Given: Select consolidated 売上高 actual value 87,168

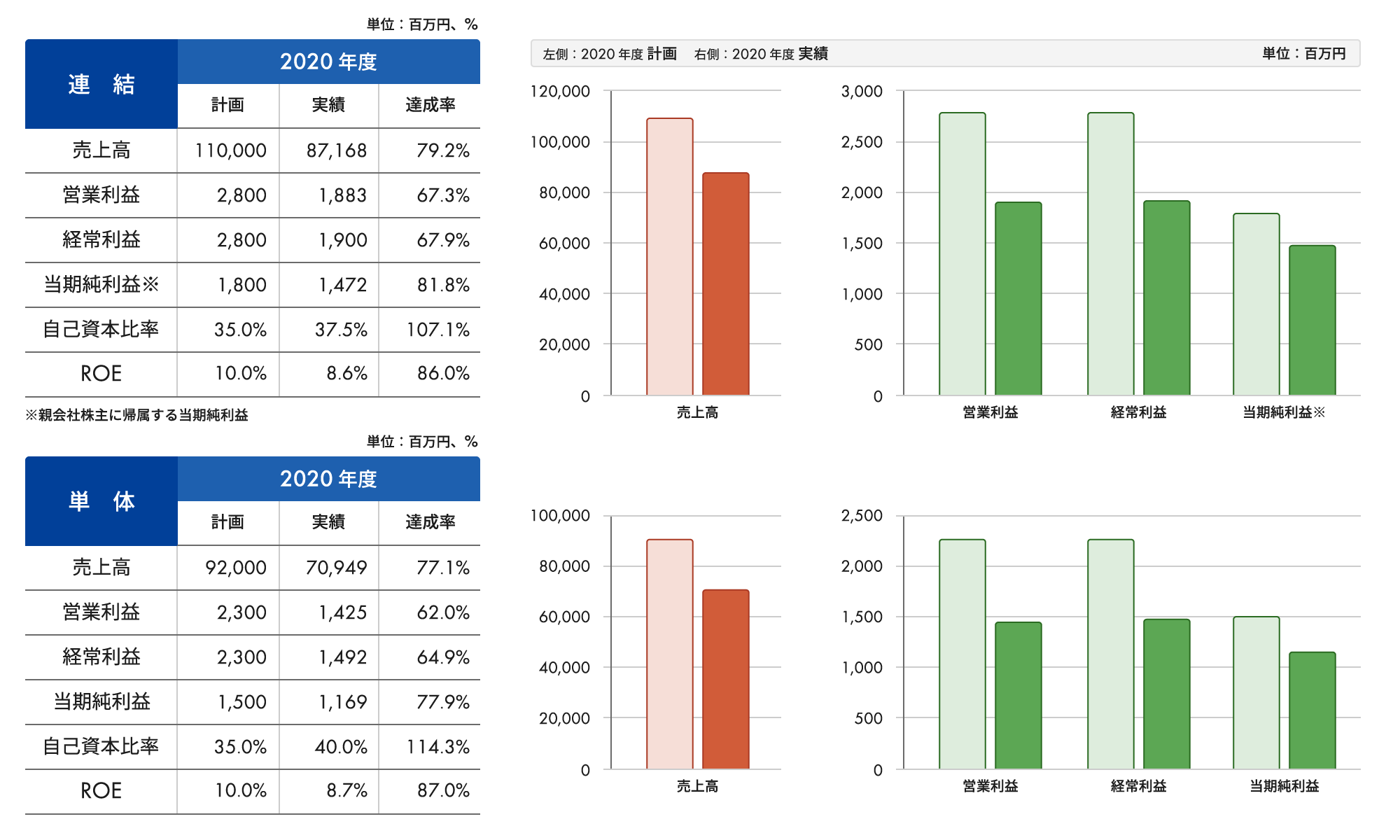Looking at the screenshot, I should (336, 150).
